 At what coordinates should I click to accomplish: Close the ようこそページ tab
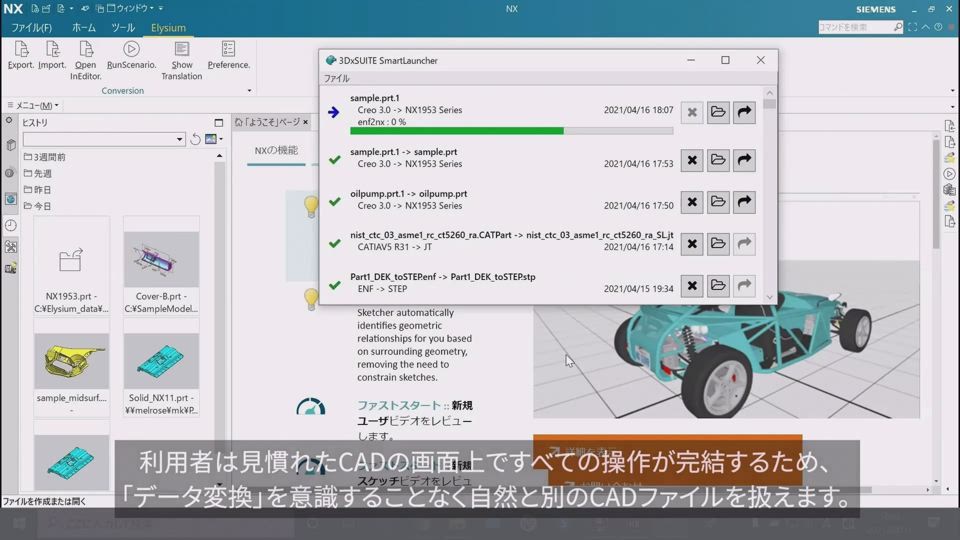pos(306,122)
